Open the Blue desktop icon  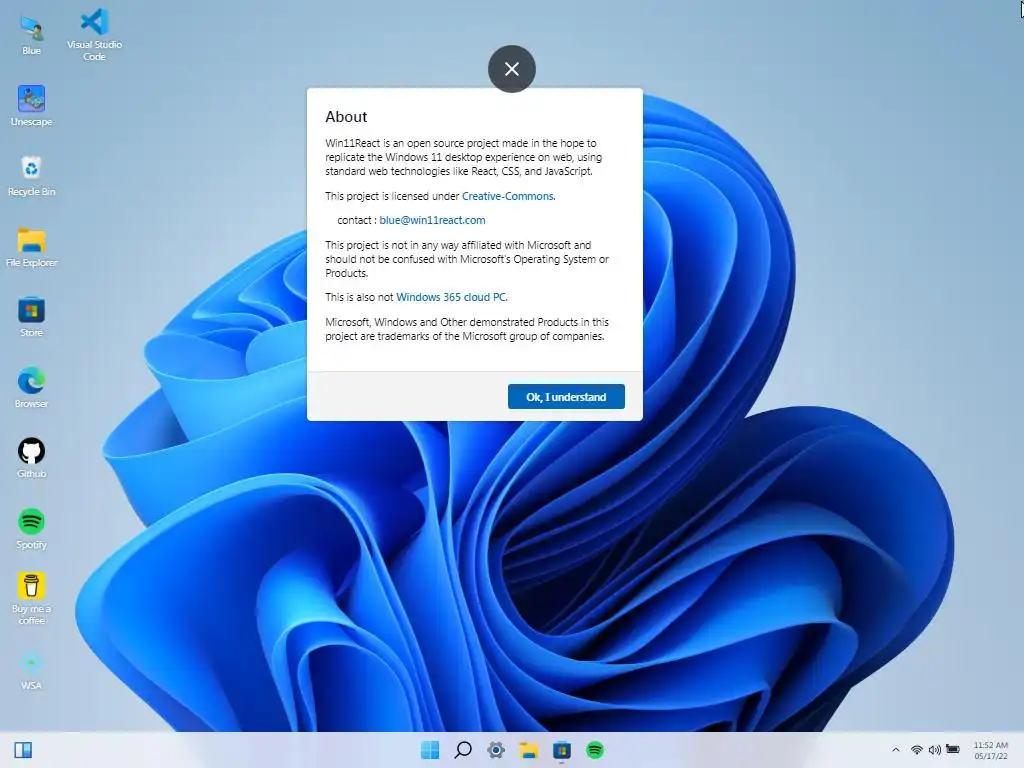(x=31, y=35)
